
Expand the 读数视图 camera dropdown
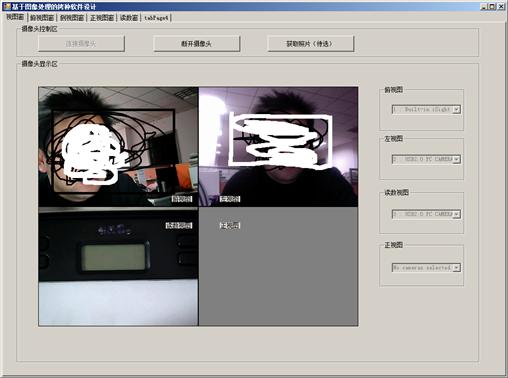coord(426,214)
